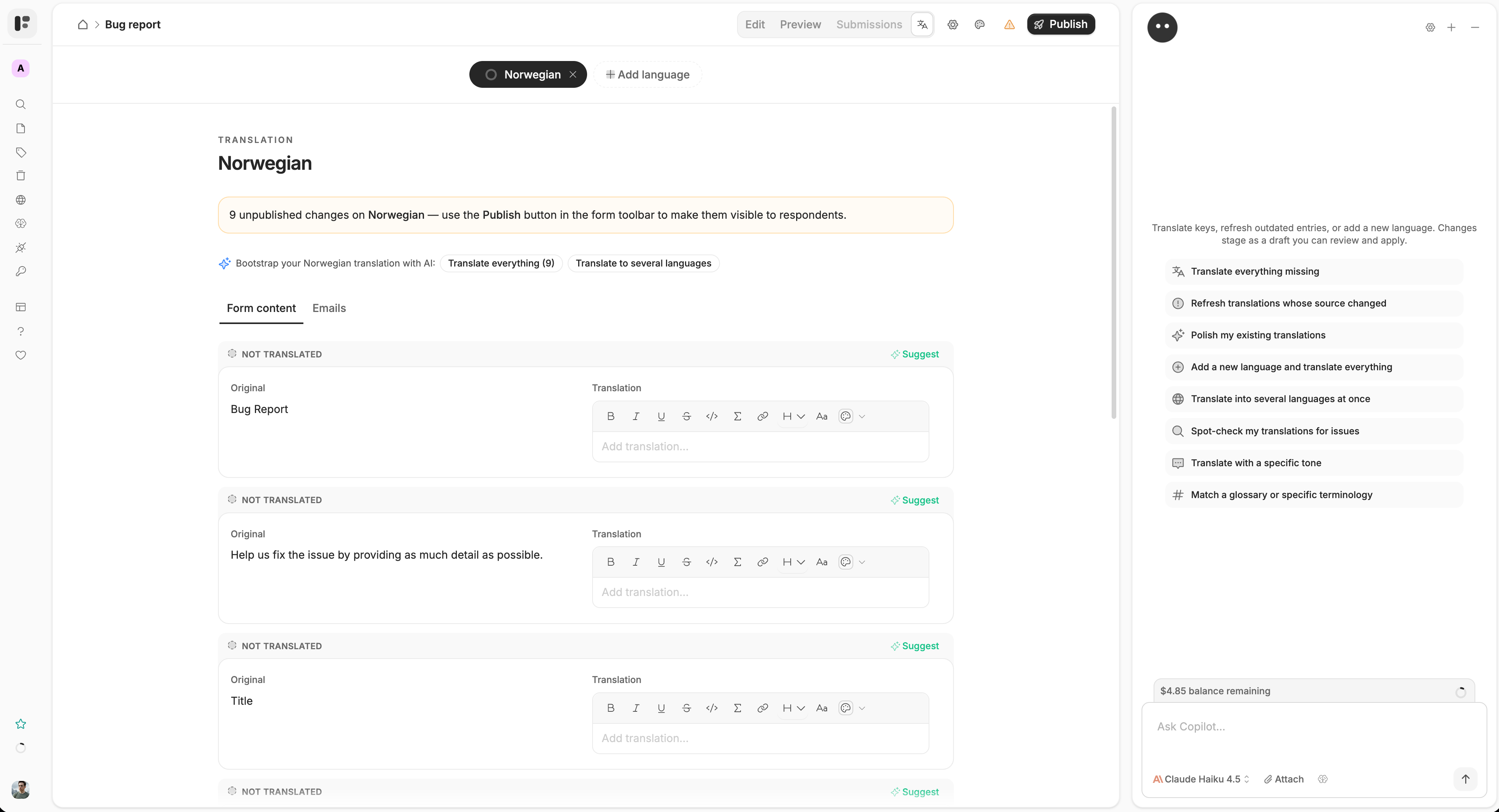The width and height of the screenshot is (1499, 812).
Task: Open the help question mark in sidebar
Action: (x=21, y=331)
